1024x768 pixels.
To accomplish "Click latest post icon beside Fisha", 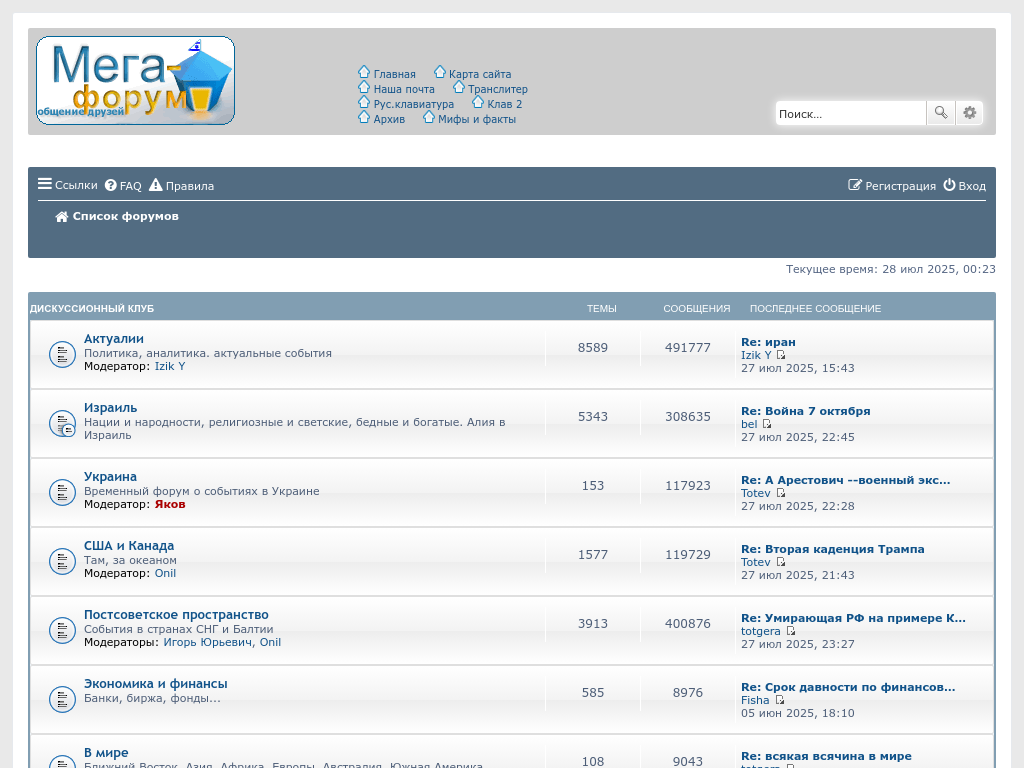I will pos(779,700).
